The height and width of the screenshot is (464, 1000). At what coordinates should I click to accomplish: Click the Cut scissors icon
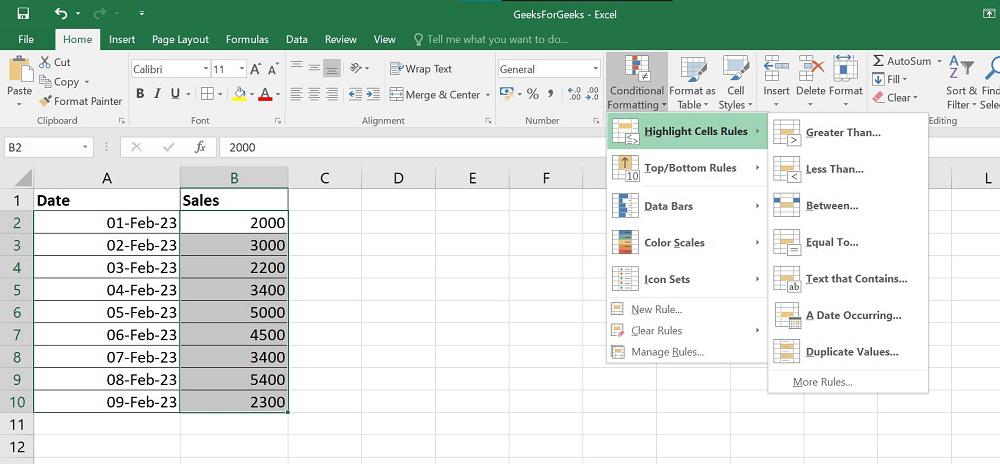click(45, 62)
